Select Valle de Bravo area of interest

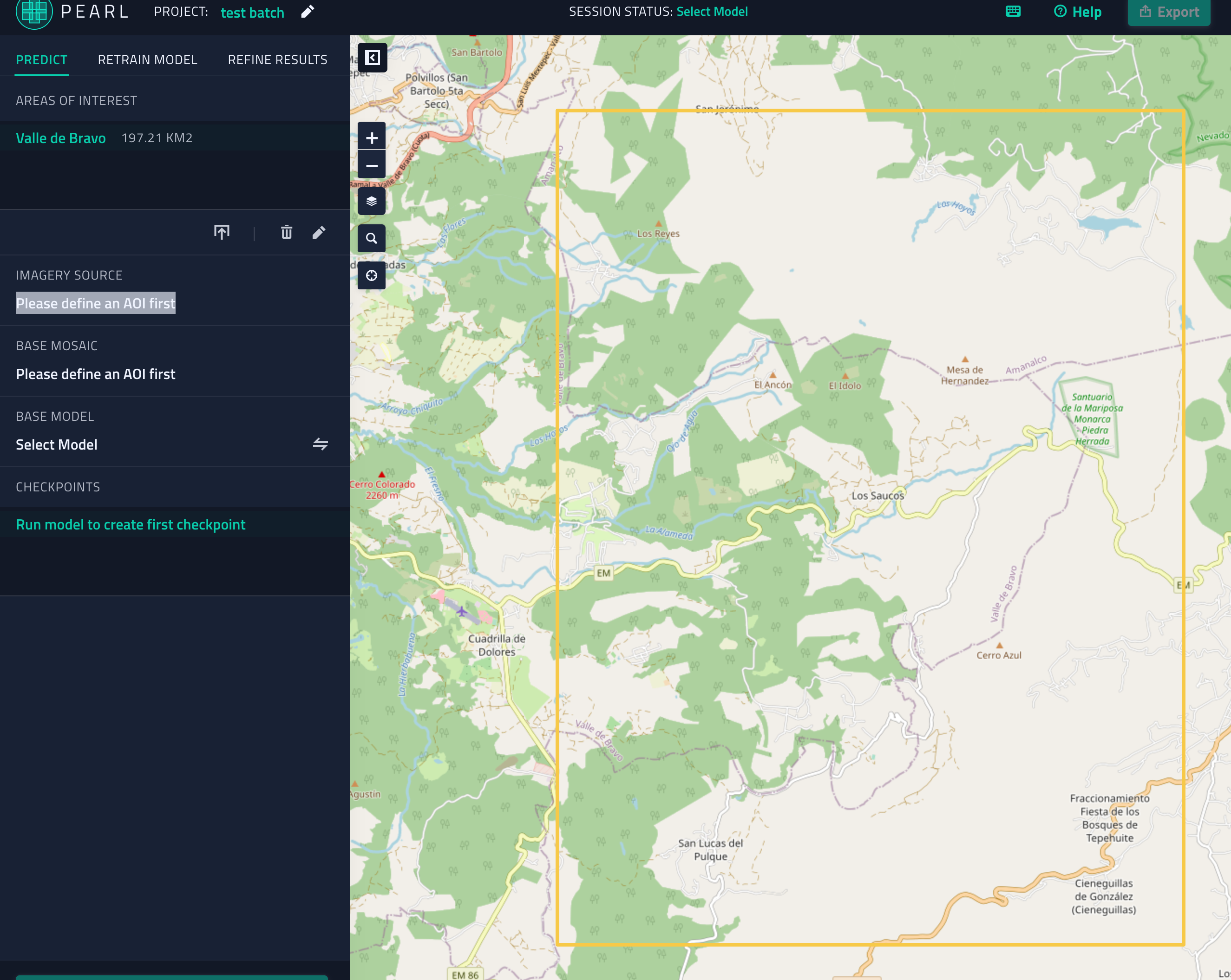point(60,138)
